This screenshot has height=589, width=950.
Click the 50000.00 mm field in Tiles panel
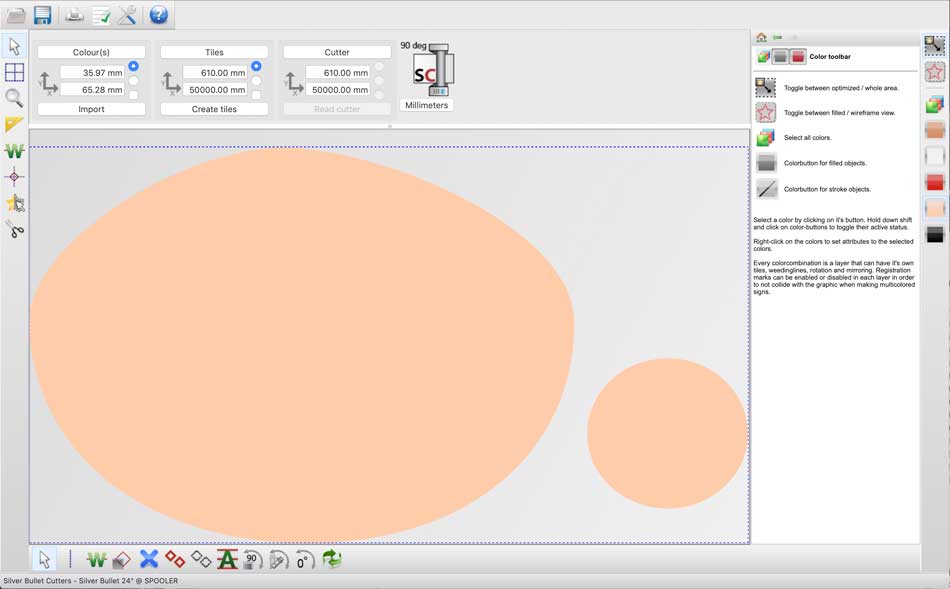pyautogui.click(x=216, y=90)
